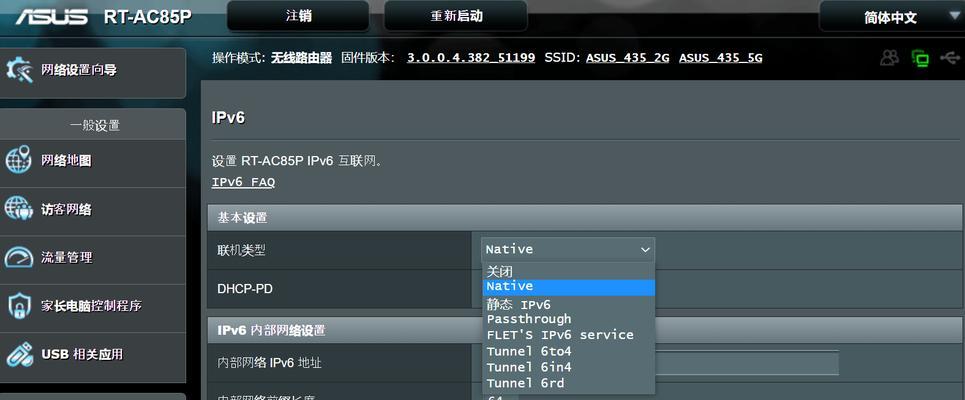
Task: Click the IPv6 page title
Action: click(x=228, y=117)
